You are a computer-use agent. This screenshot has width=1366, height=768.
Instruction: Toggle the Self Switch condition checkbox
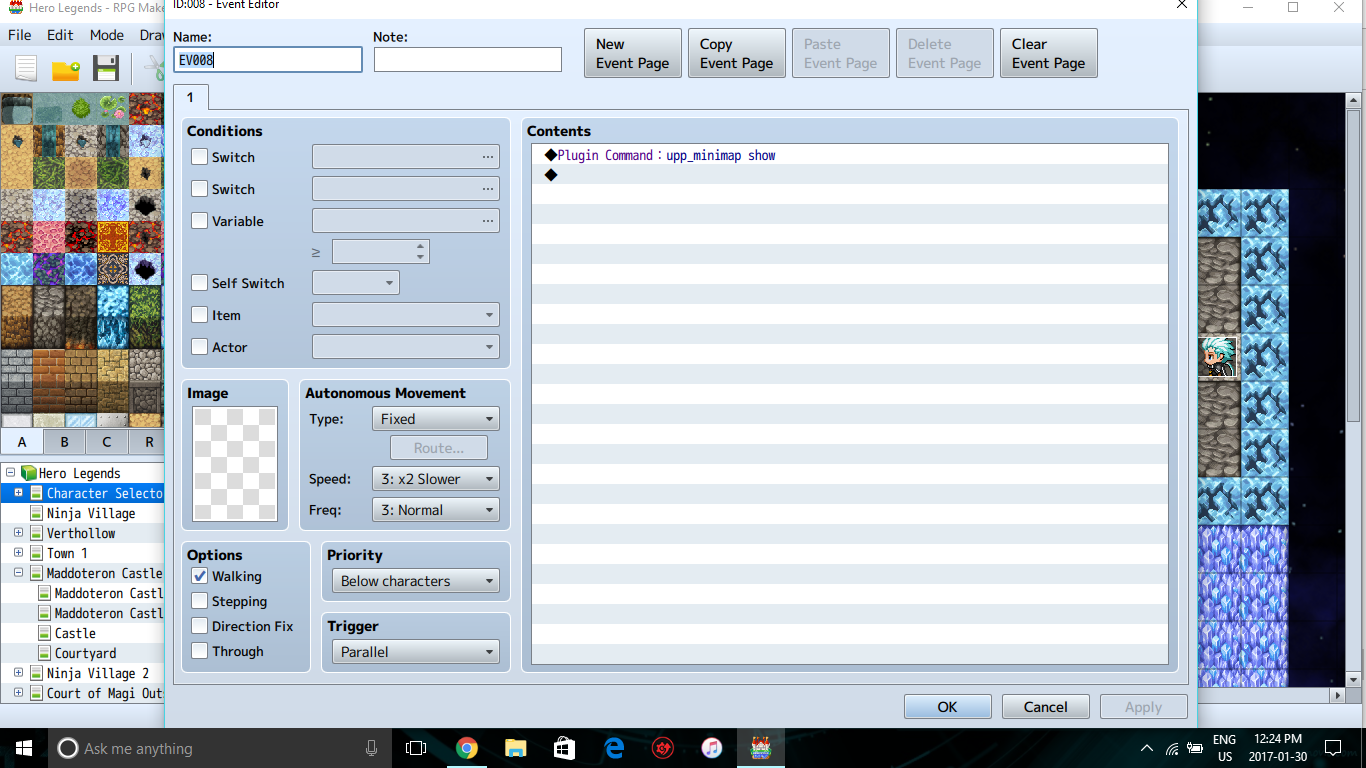click(x=200, y=283)
